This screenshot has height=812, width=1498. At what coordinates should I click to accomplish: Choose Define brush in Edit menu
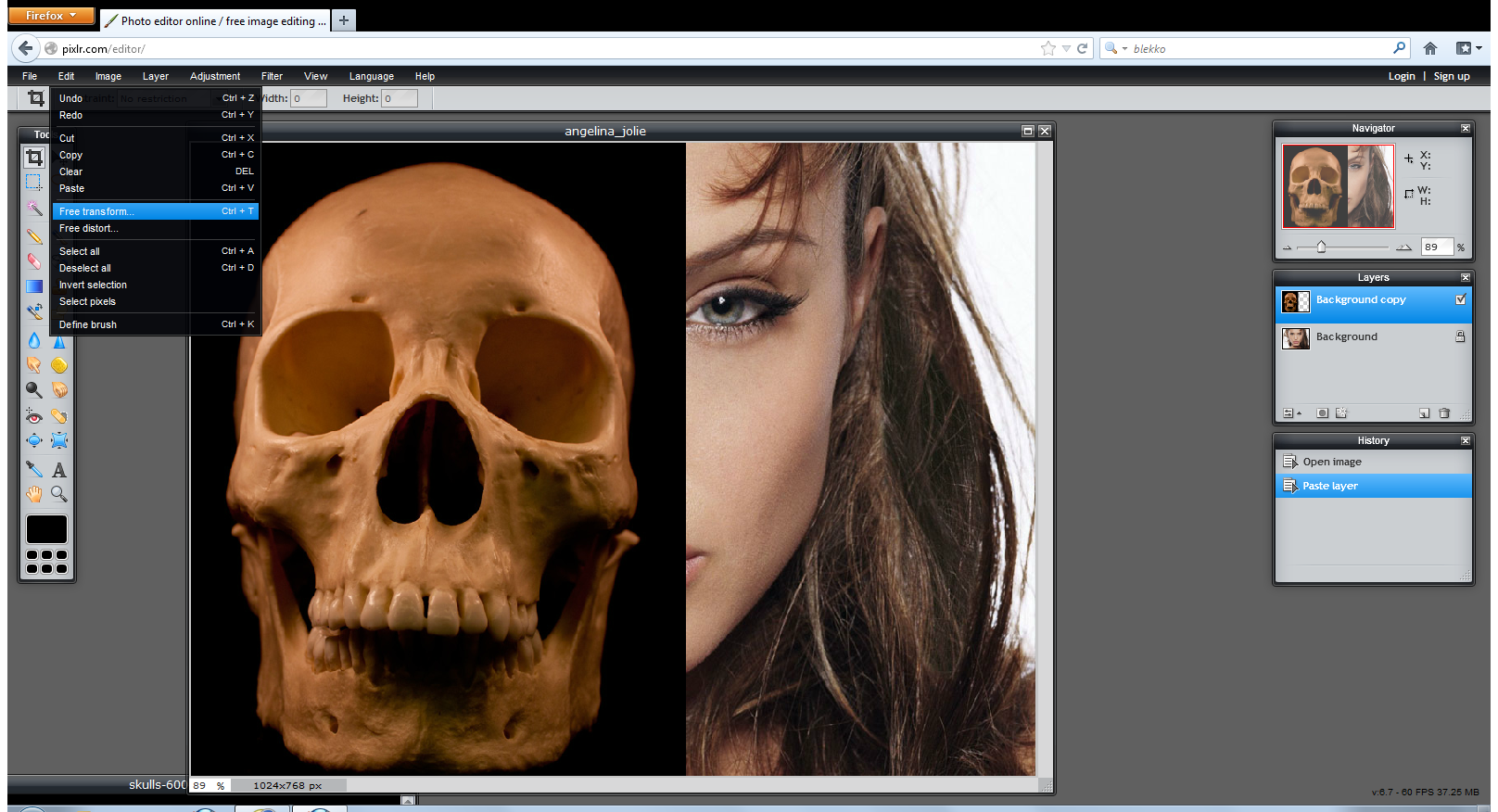coord(155,324)
